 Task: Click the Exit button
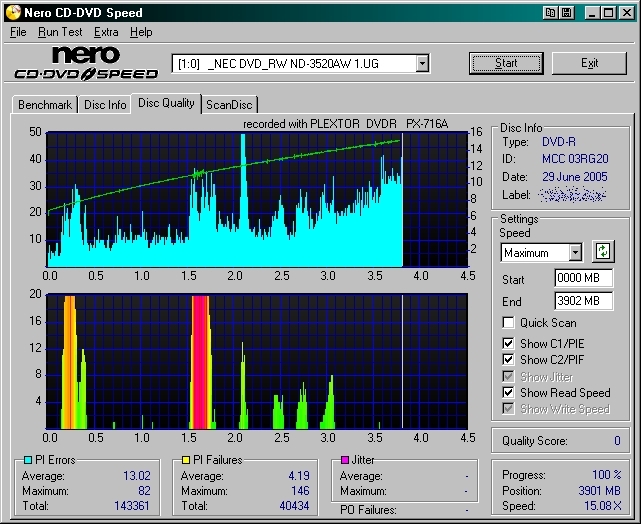coord(589,63)
